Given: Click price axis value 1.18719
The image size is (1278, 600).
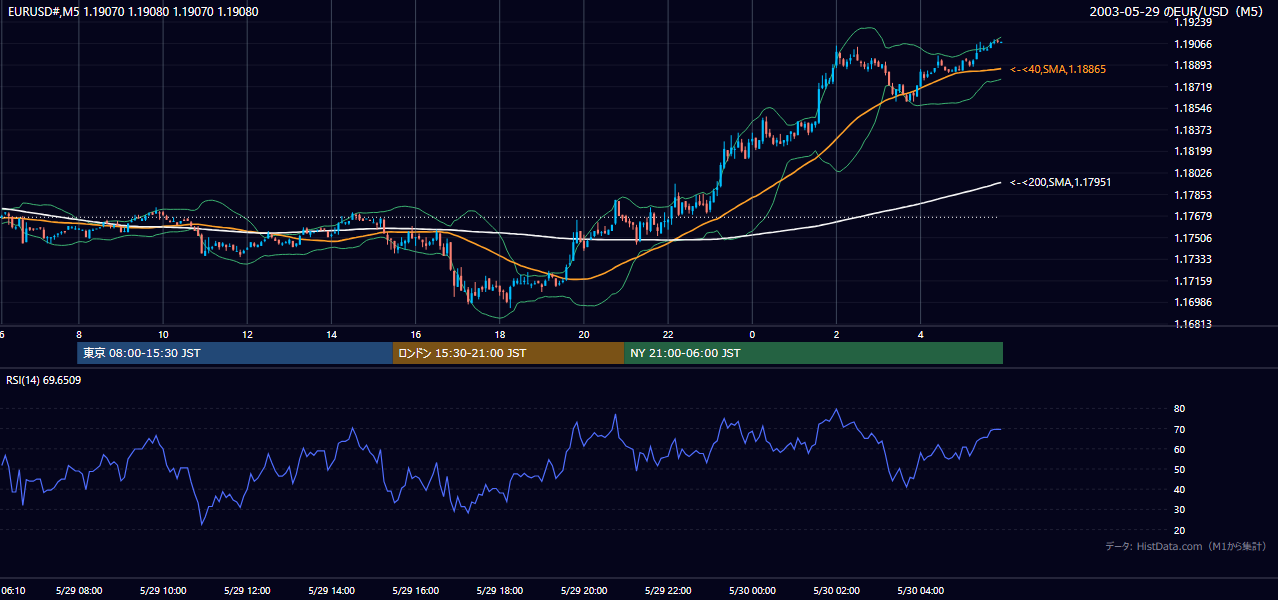Looking at the screenshot, I should click(1192, 87).
